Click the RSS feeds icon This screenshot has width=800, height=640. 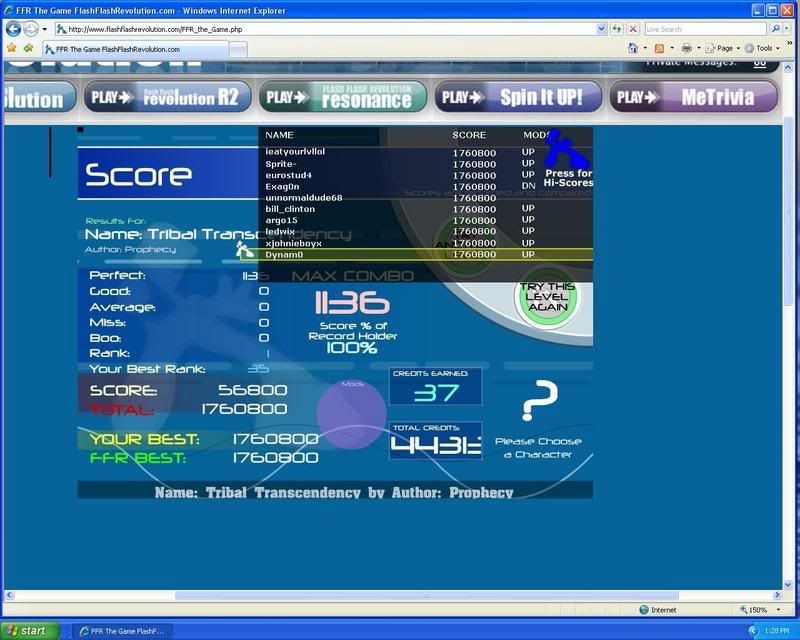[660, 48]
